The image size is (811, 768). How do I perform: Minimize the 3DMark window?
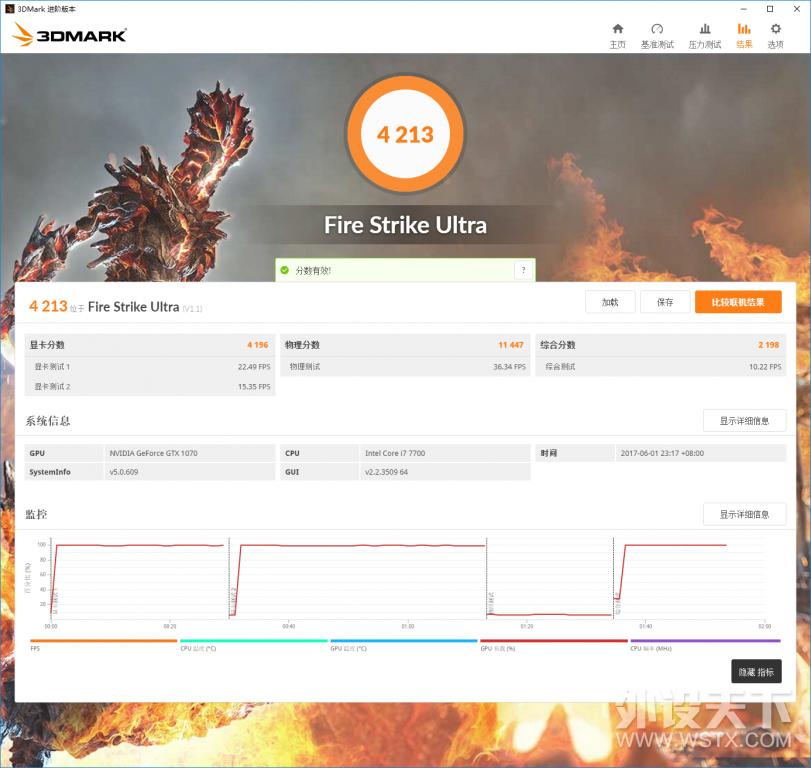(x=743, y=9)
